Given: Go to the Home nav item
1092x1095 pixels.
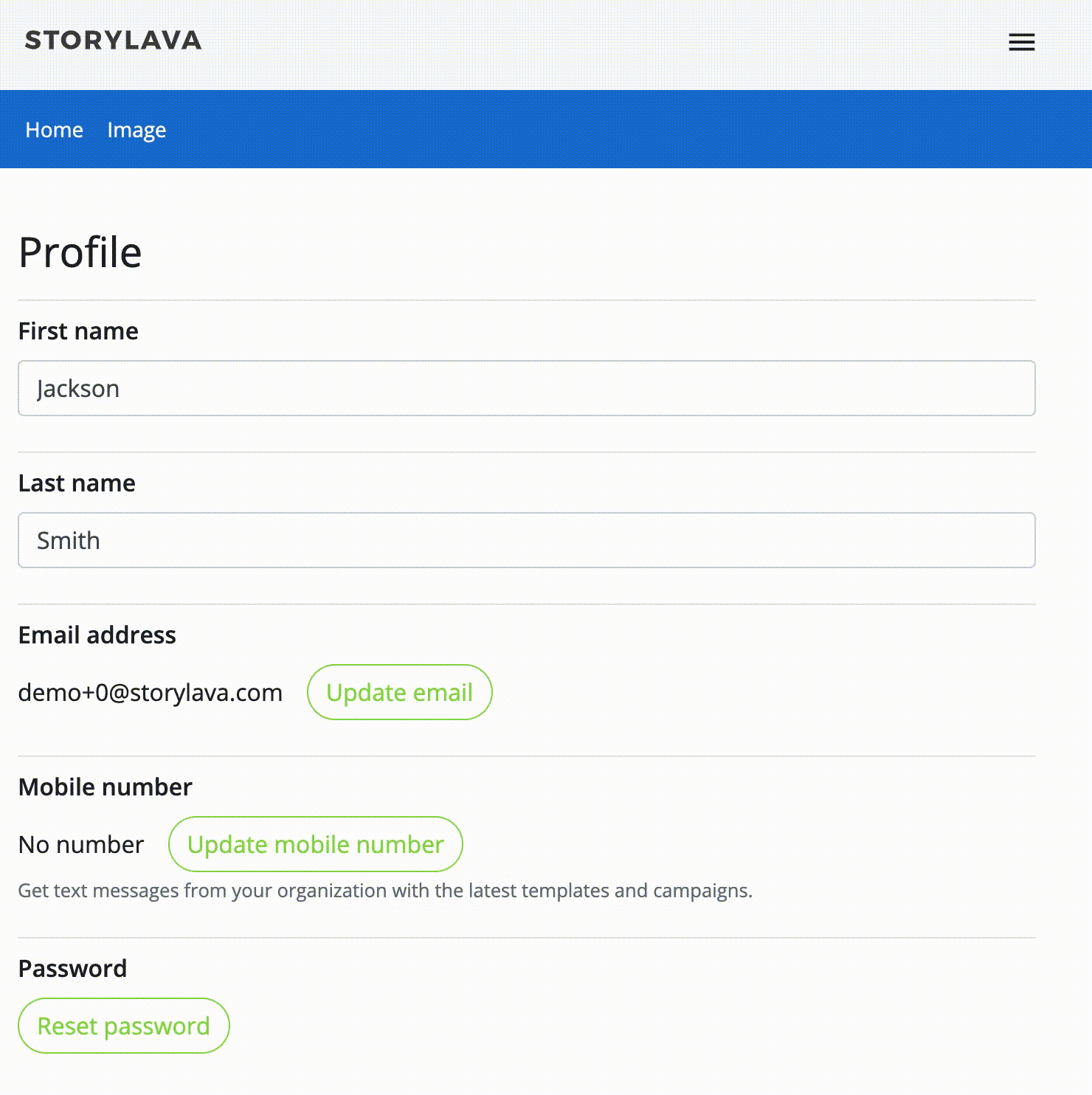Looking at the screenshot, I should [54, 130].
